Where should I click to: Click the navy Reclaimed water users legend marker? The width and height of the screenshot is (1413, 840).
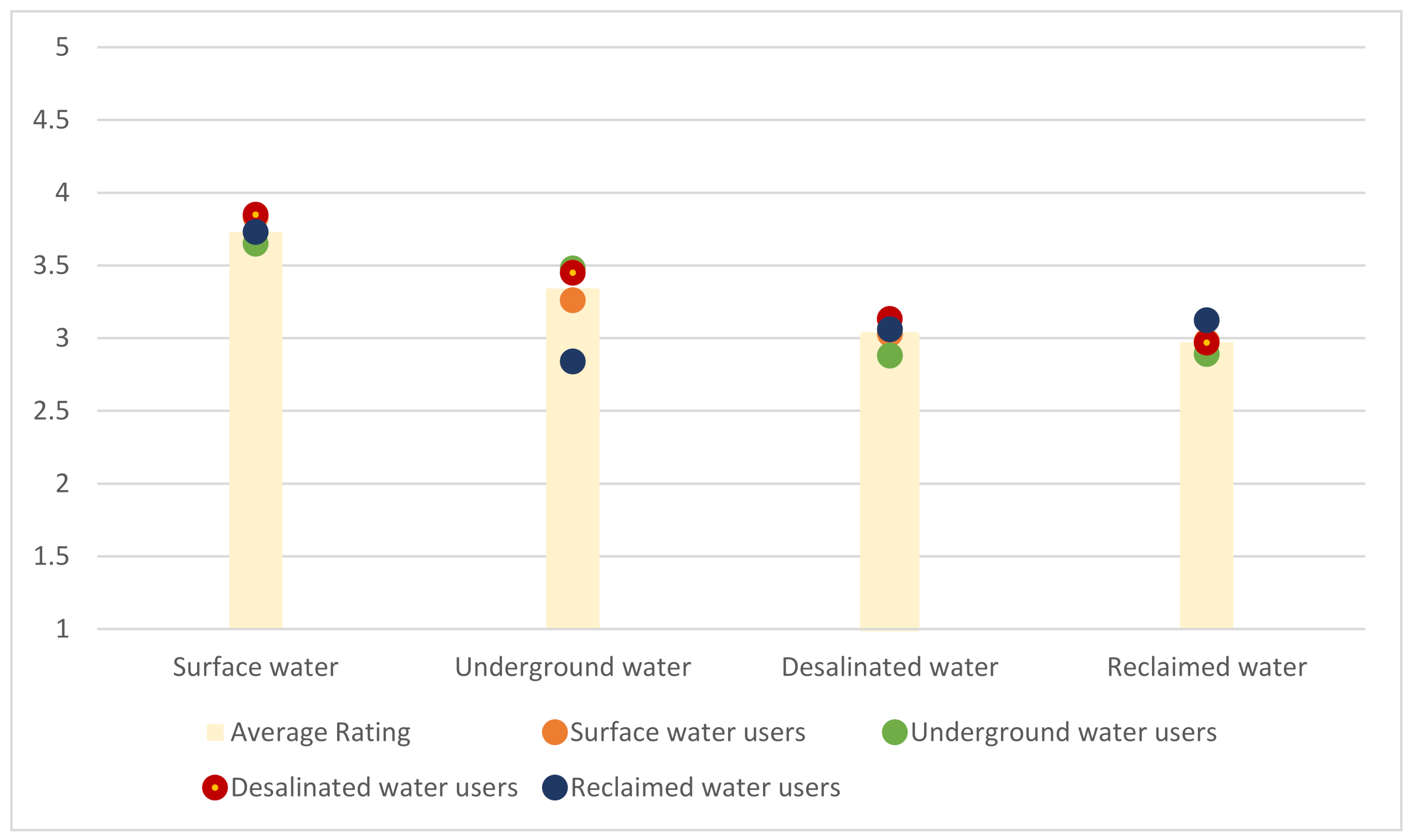click(554, 787)
